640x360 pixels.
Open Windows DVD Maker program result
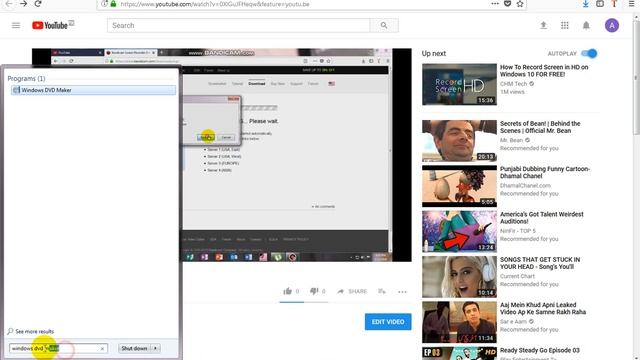pyautogui.click(x=93, y=90)
